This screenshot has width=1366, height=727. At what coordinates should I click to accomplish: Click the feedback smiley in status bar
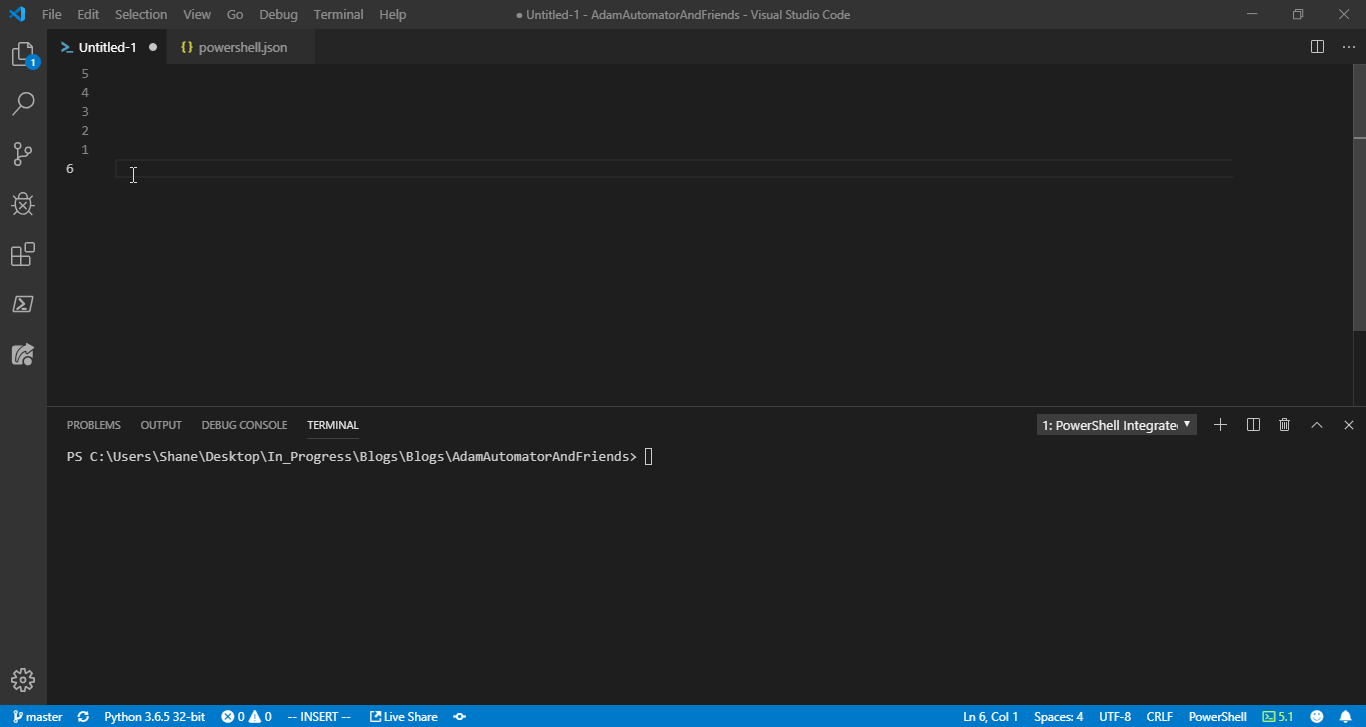click(x=1317, y=717)
